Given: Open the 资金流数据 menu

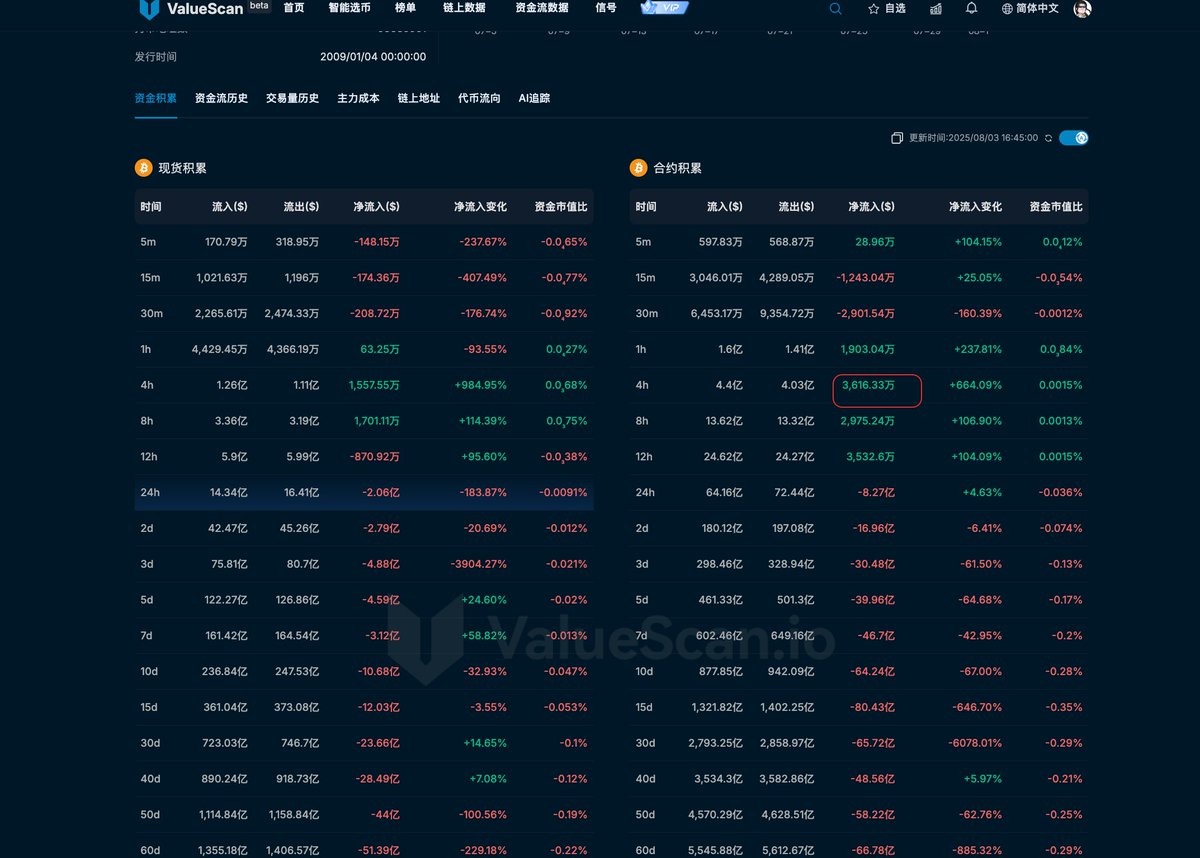Looking at the screenshot, I should tap(542, 8).
